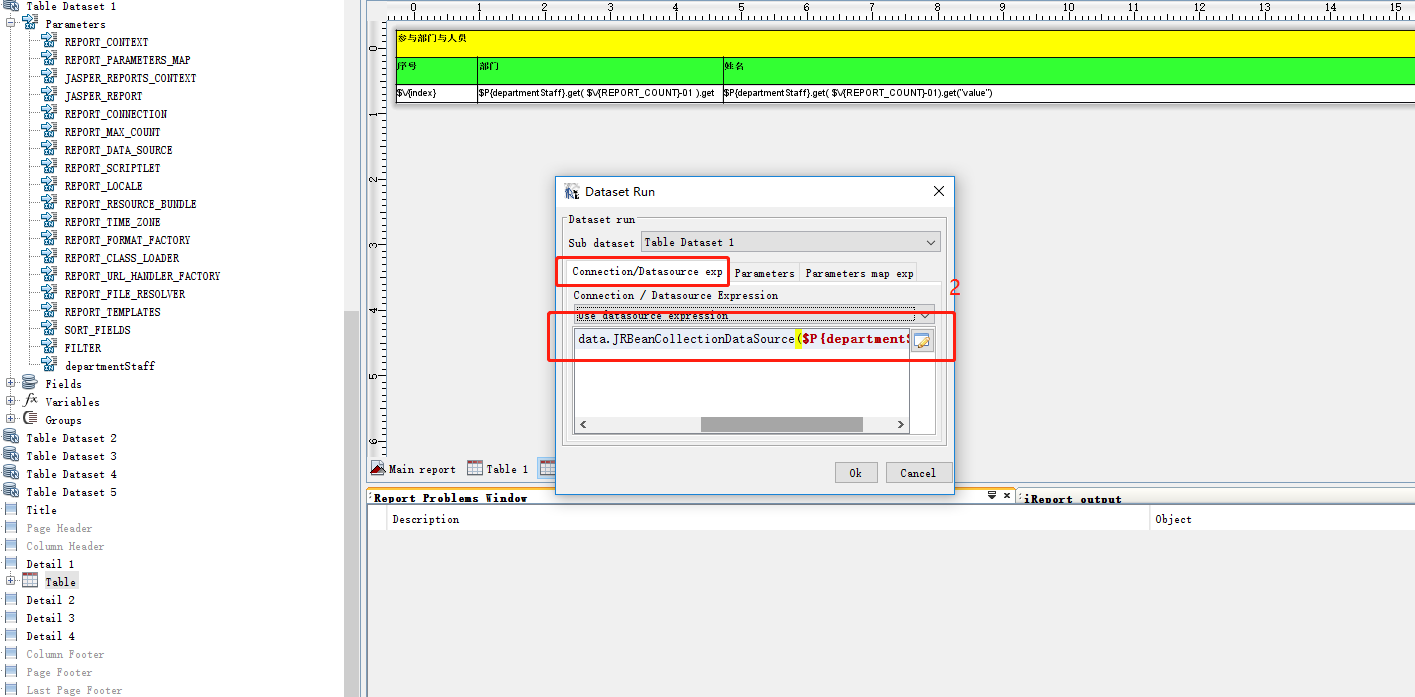
Task: Cancel the Dataset Run dialog
Action: click(x=918, y=473)
